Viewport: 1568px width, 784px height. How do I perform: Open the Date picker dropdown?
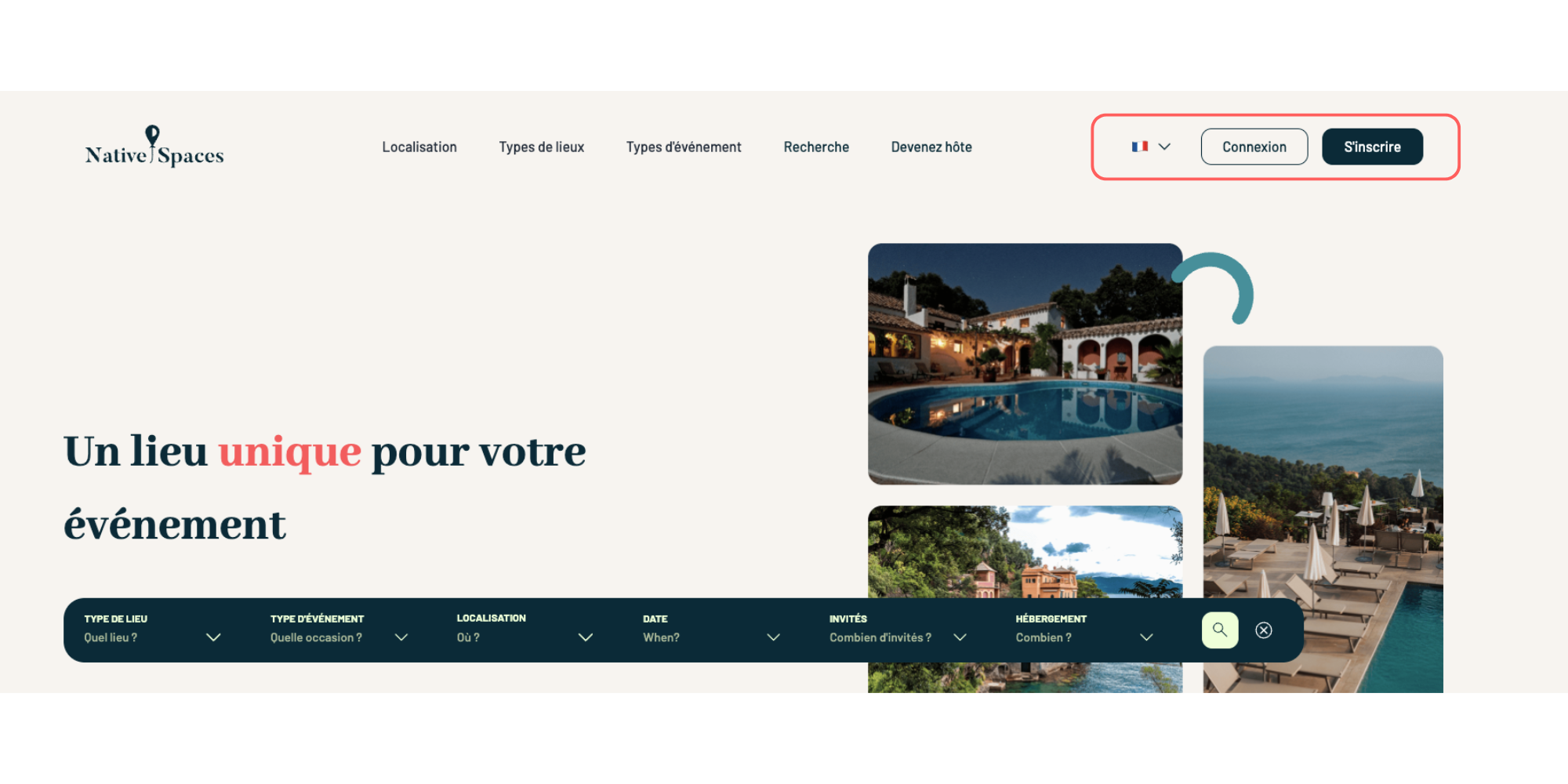pos(712,629)
